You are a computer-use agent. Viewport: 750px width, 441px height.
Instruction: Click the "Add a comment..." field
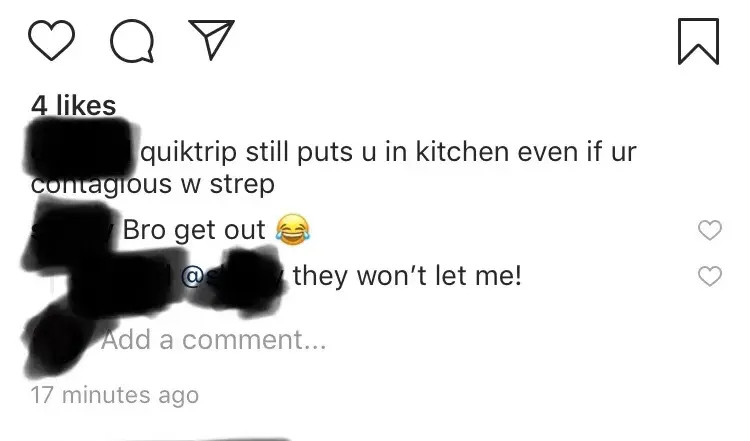pyautogui.click(x=213, y=340)
